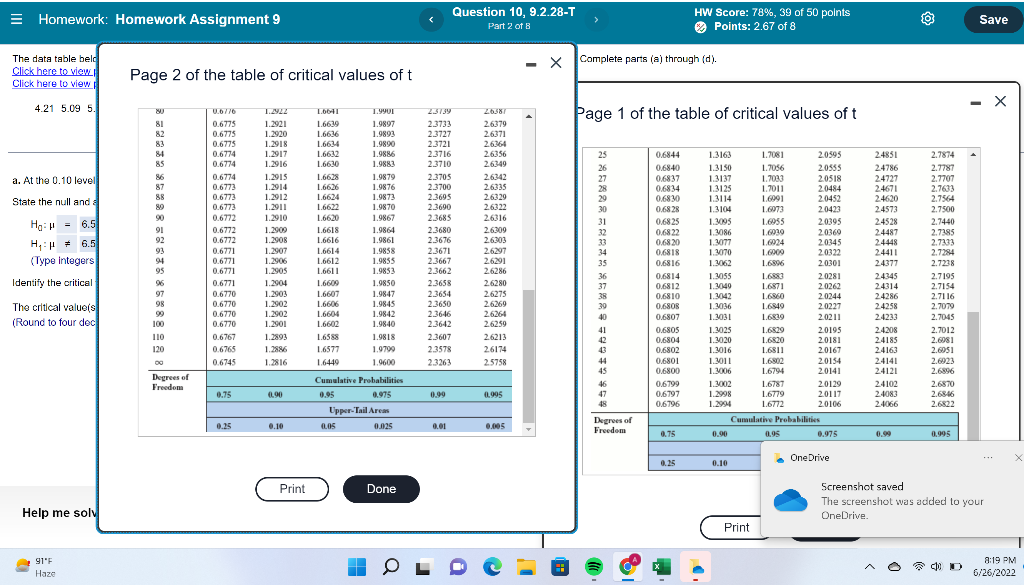This screenshot has height=585, width=1024.
Task: Open the volume tray icon
Action: click(937, 566)
